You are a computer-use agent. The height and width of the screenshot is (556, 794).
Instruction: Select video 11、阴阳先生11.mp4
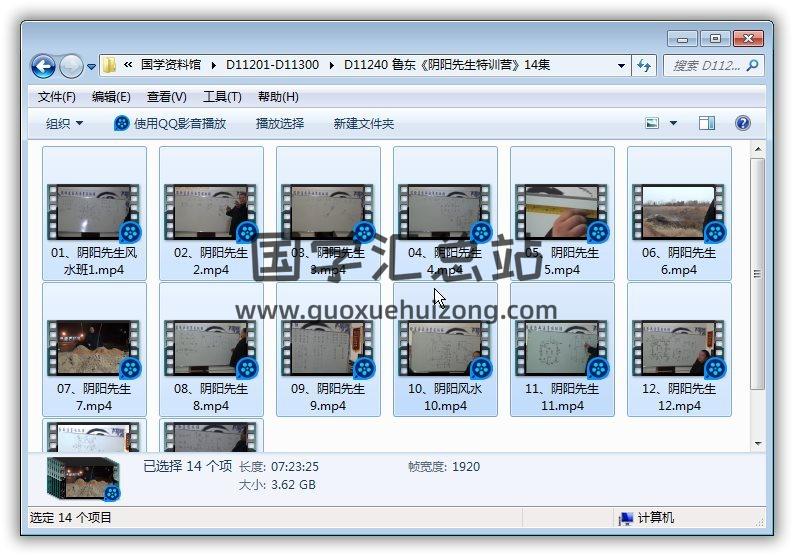click(x=562, y=350)
